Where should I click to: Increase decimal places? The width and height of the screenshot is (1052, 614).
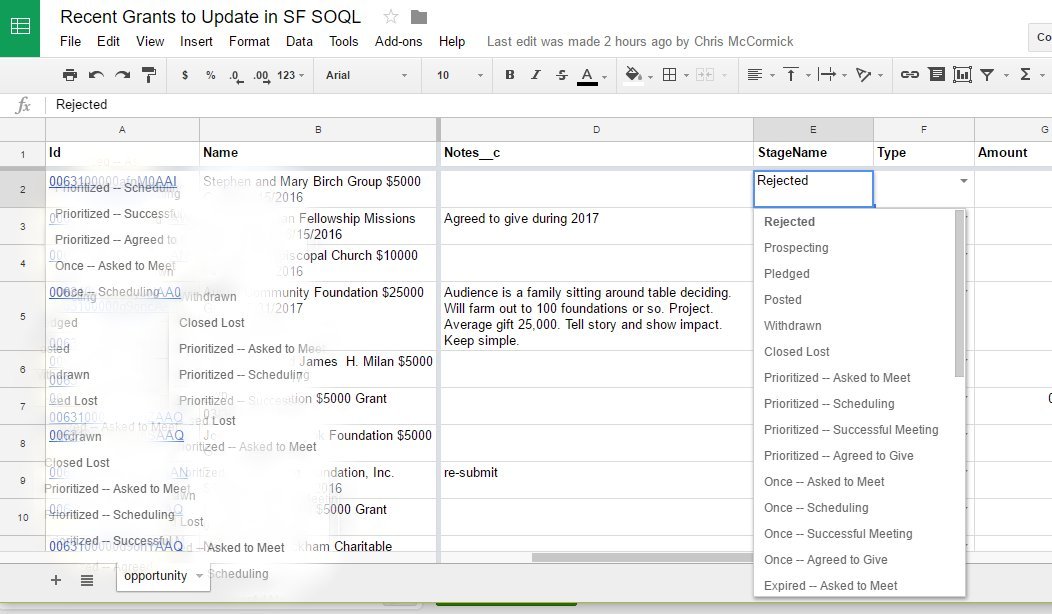pos(261,76)
